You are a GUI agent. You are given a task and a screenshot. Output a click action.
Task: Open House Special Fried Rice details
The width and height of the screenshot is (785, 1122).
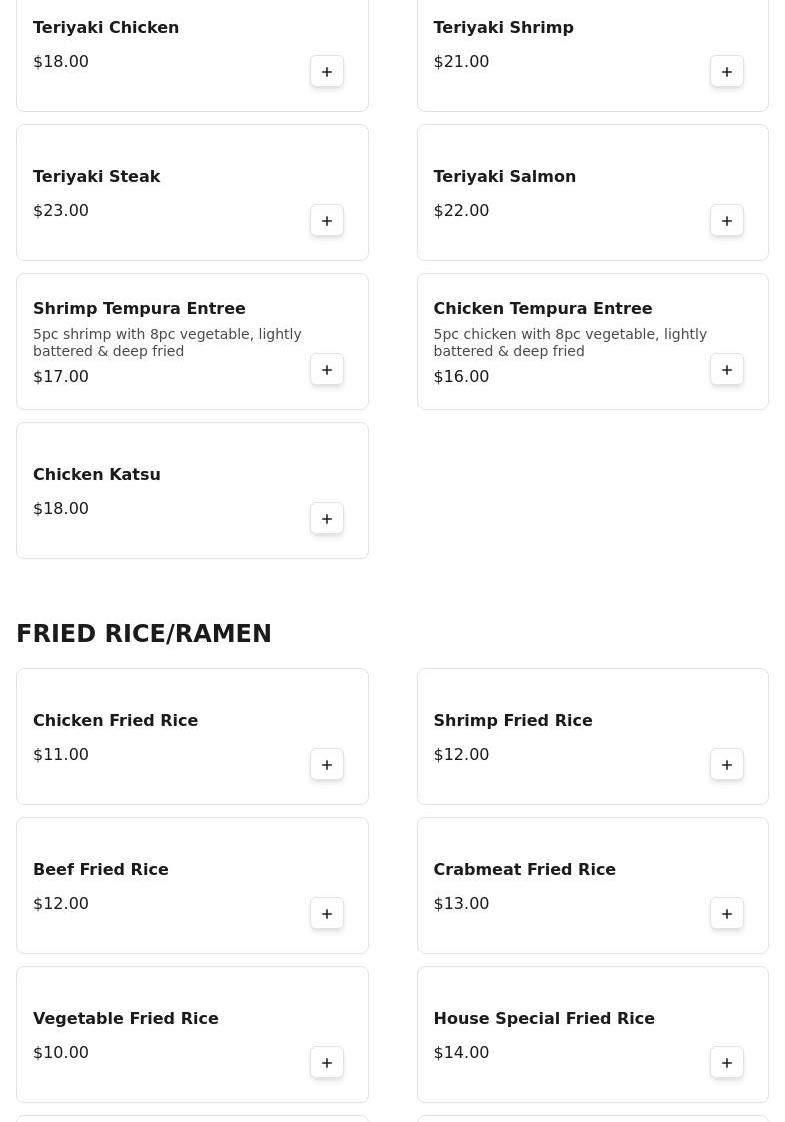pyautogui.click(x=544, y=1019)
